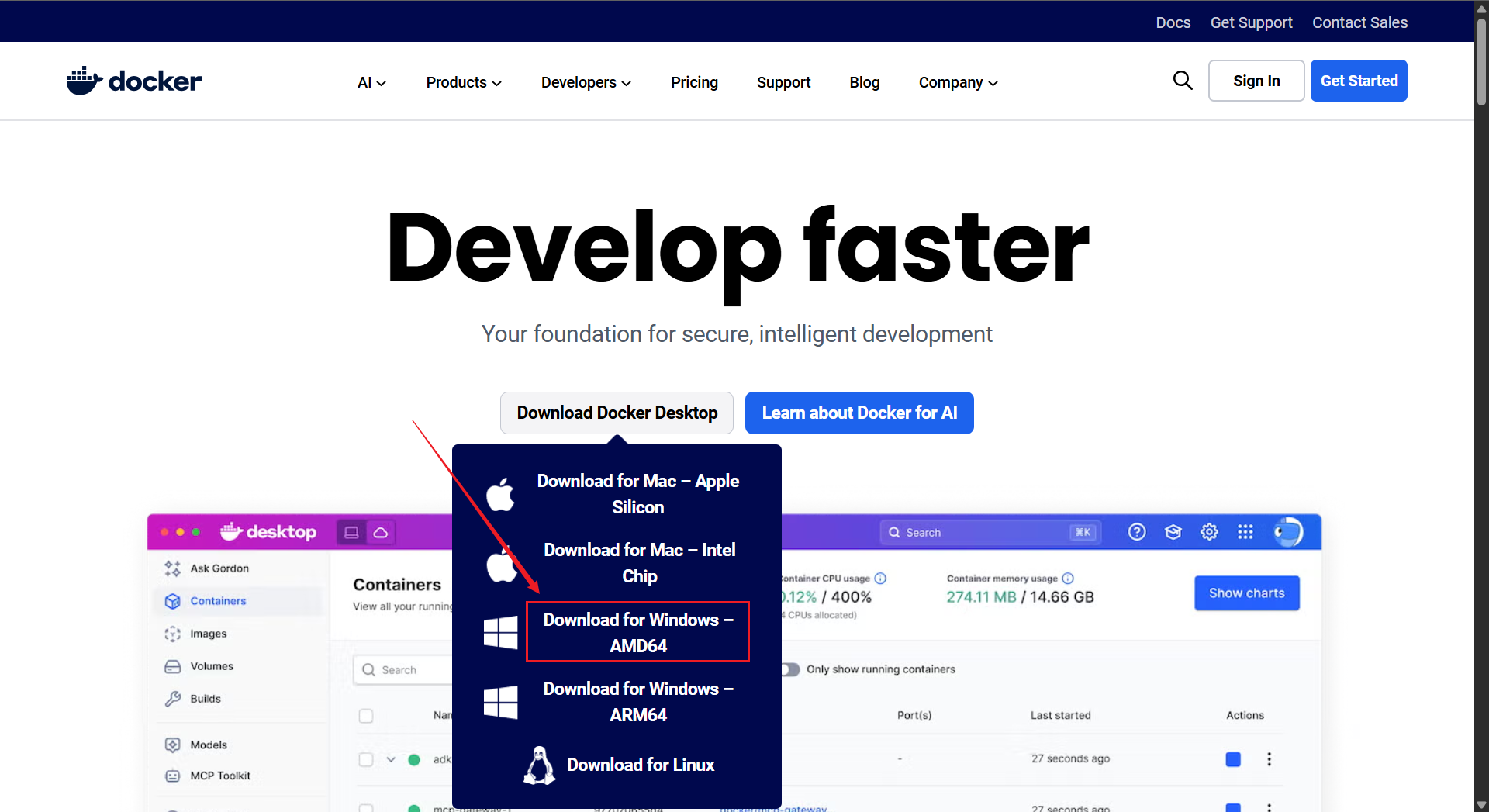Click the Get Started button

click(x=1359, y=81)
